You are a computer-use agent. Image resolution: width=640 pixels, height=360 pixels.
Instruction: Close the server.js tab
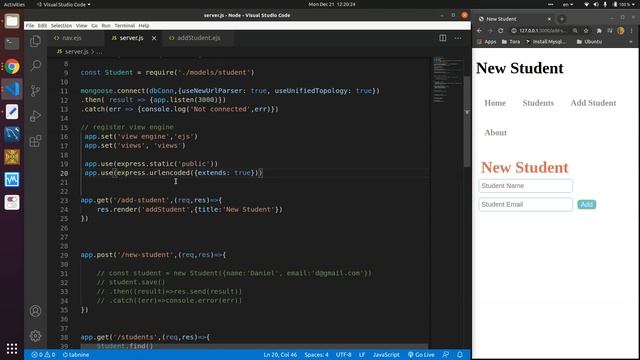(154, 38)
